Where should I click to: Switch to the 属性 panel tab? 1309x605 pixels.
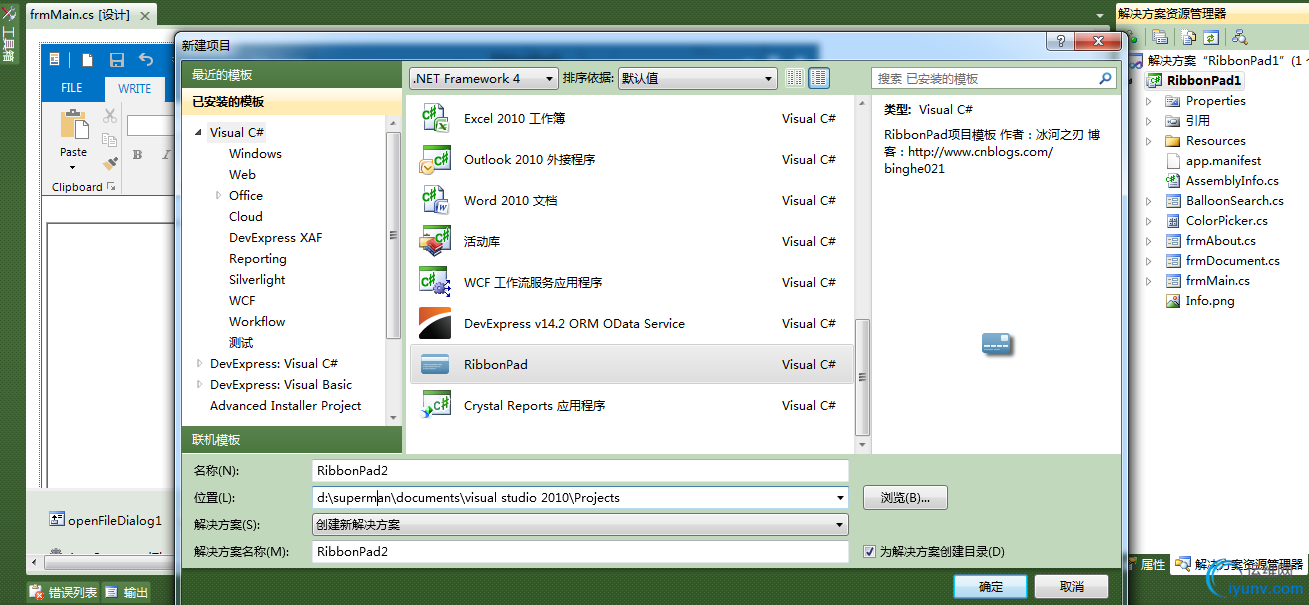tap(1146, 565)
